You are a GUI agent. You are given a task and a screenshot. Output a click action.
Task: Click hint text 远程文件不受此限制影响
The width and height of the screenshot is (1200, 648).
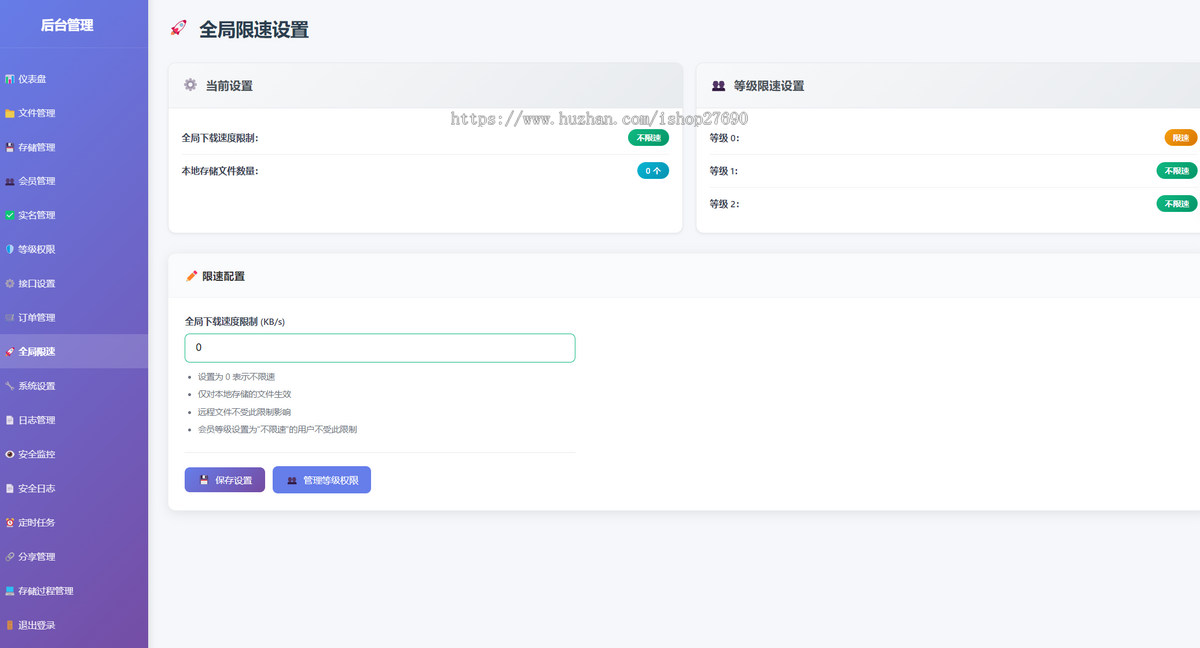pyautogui.click(x=244, y=412)
